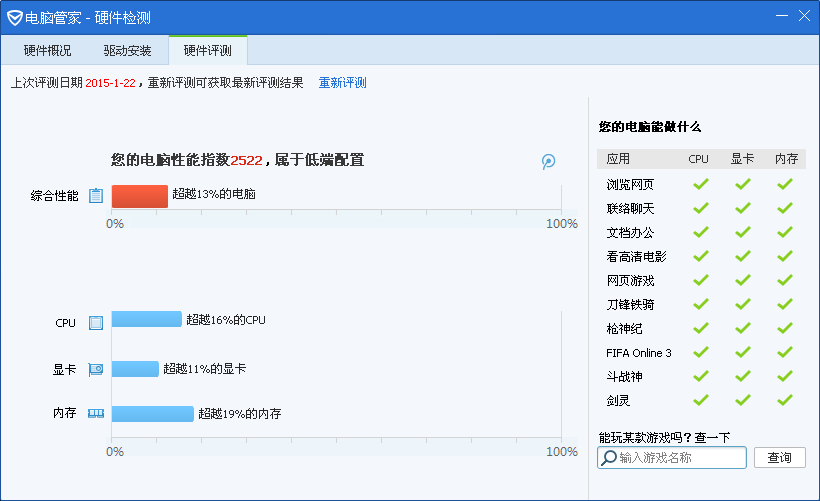This screenshot has width=820, height=501.
Task: Select the 剑灵 row label
Action: click(618, 401)
